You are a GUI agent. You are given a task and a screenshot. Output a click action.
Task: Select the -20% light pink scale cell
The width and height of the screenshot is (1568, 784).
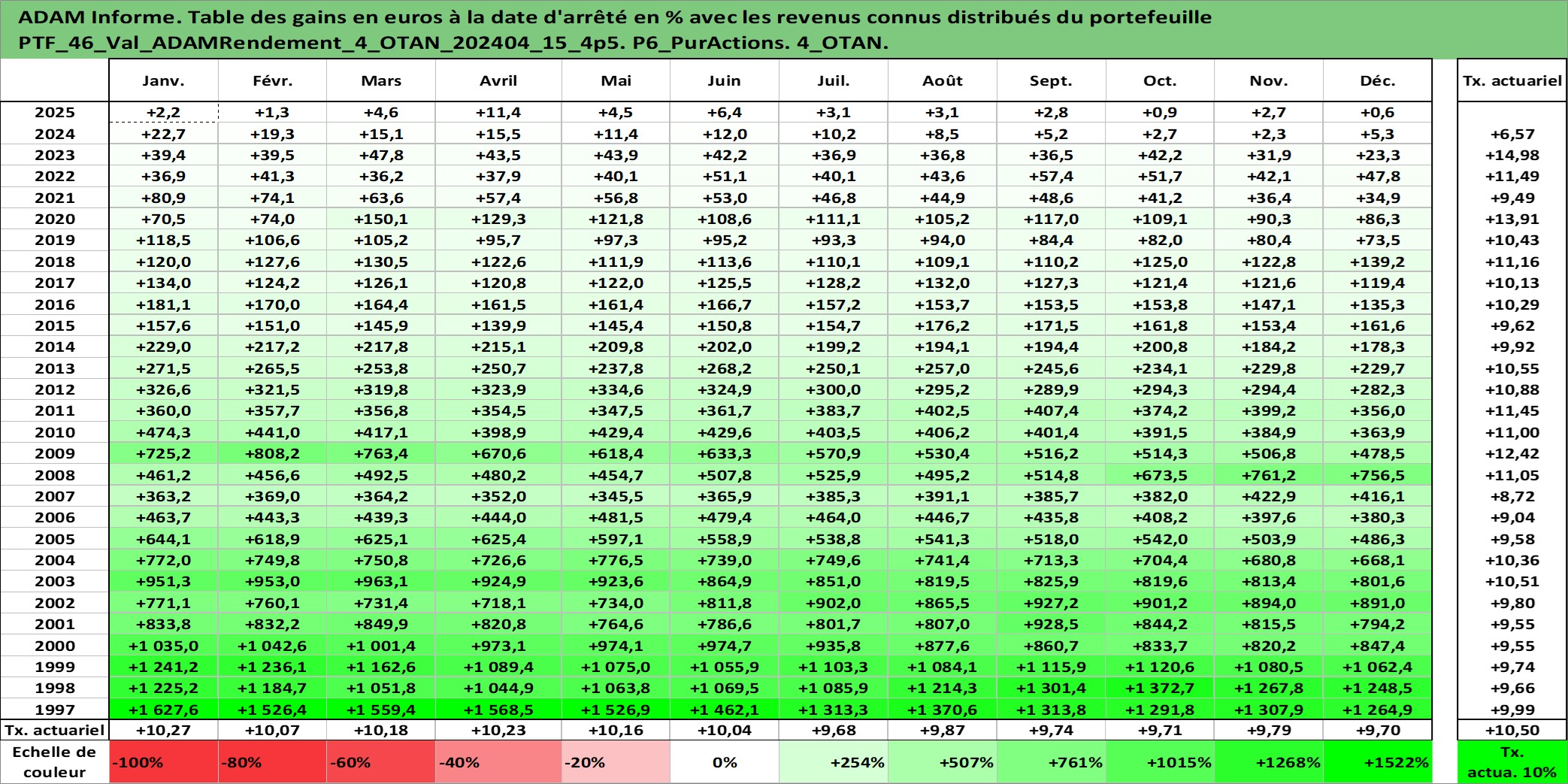tap(616, 762)
